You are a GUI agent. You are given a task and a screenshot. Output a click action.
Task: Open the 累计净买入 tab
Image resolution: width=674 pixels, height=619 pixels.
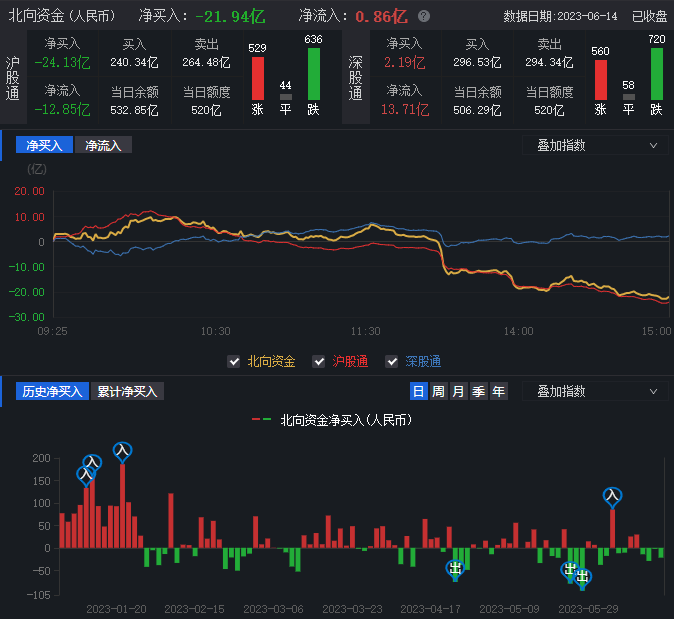(128, 392)
